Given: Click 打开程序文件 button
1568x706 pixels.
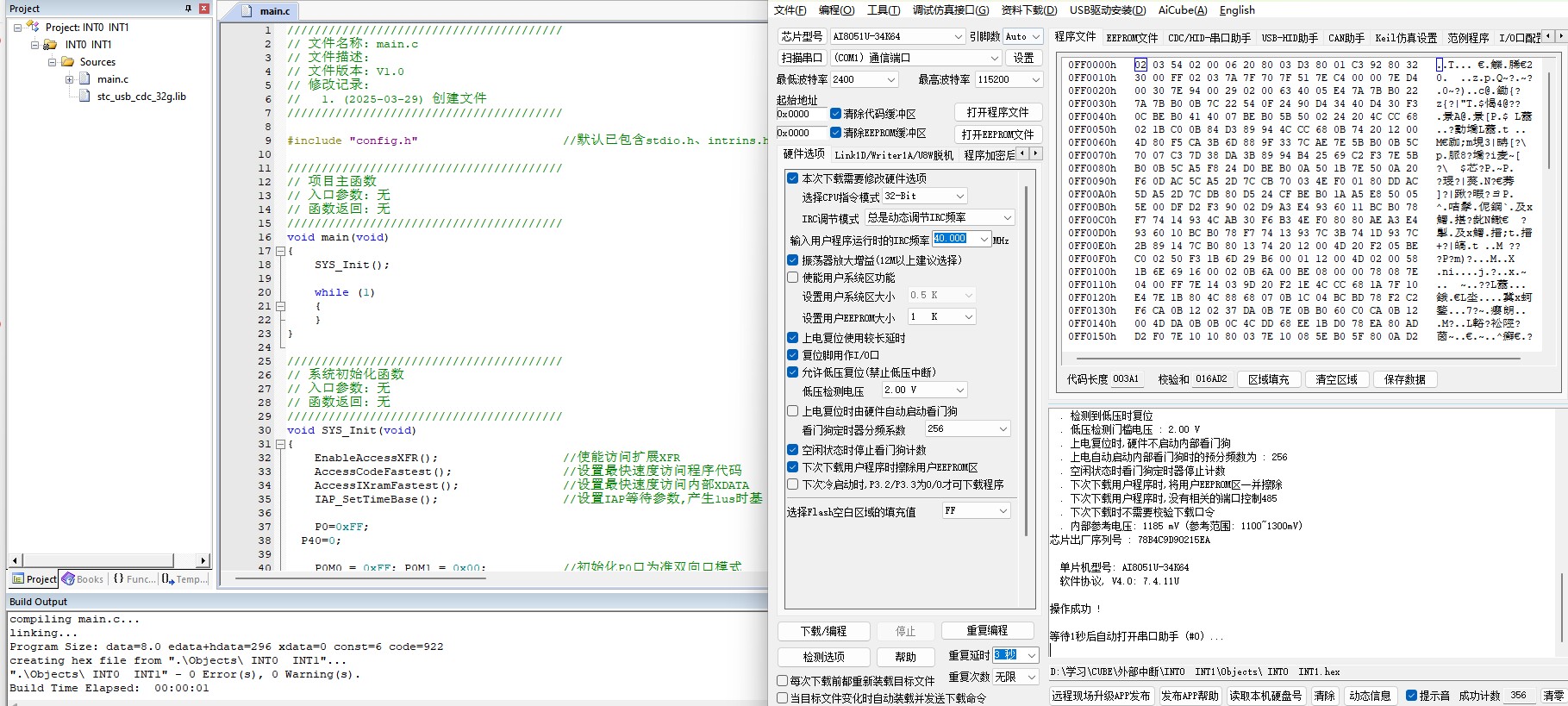Looking at the screenshot, I should [997, 113].
